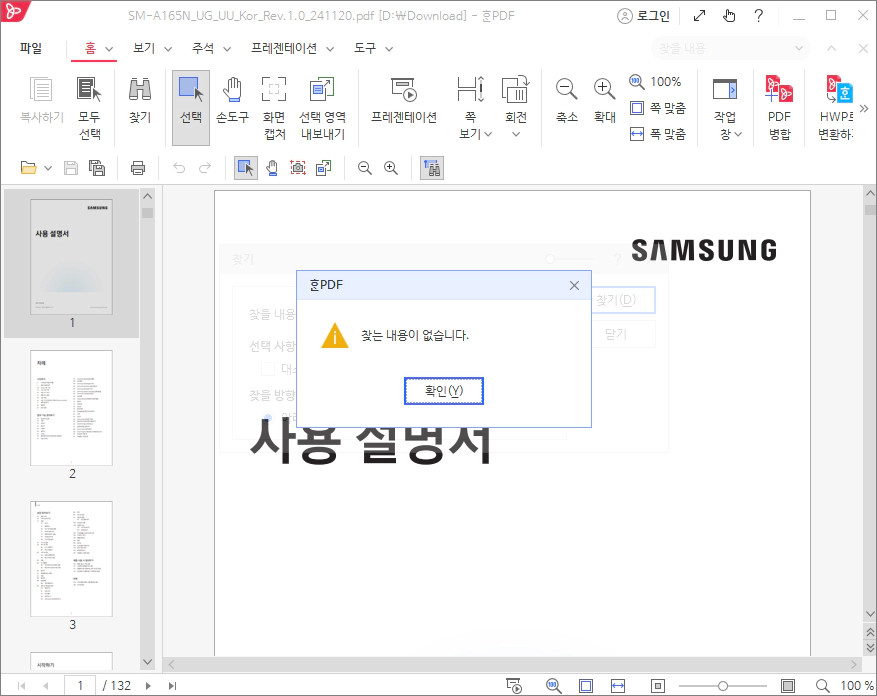Click the export selection icon in quick toolbar

click(x=324, y=168)
